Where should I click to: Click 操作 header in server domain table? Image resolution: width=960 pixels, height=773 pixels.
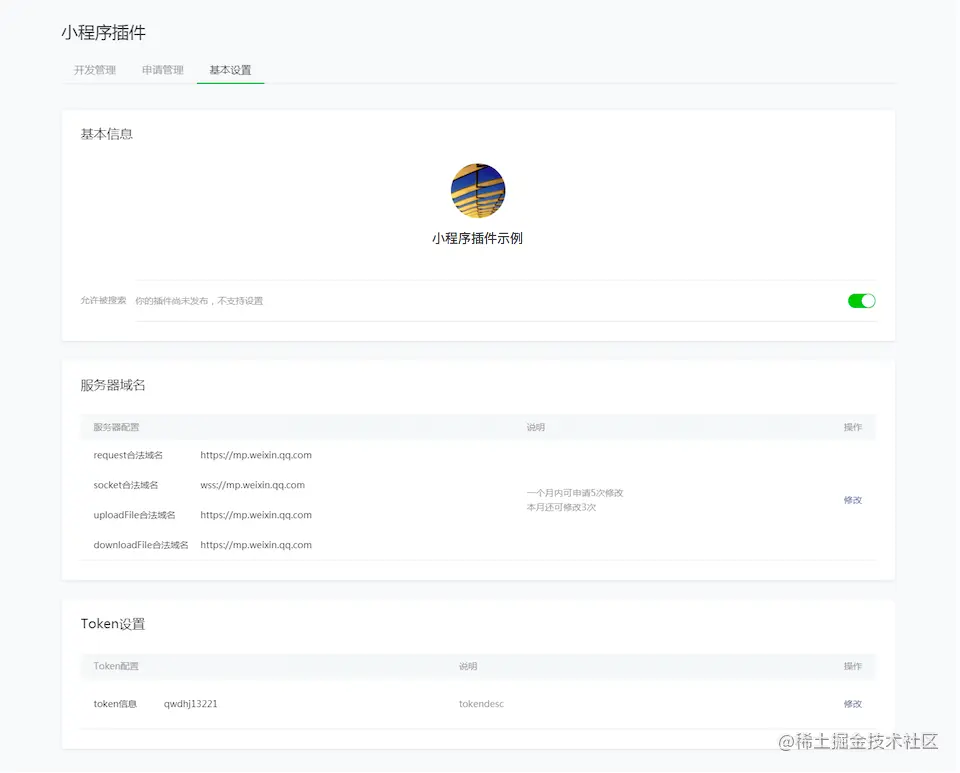coord(853,427)
